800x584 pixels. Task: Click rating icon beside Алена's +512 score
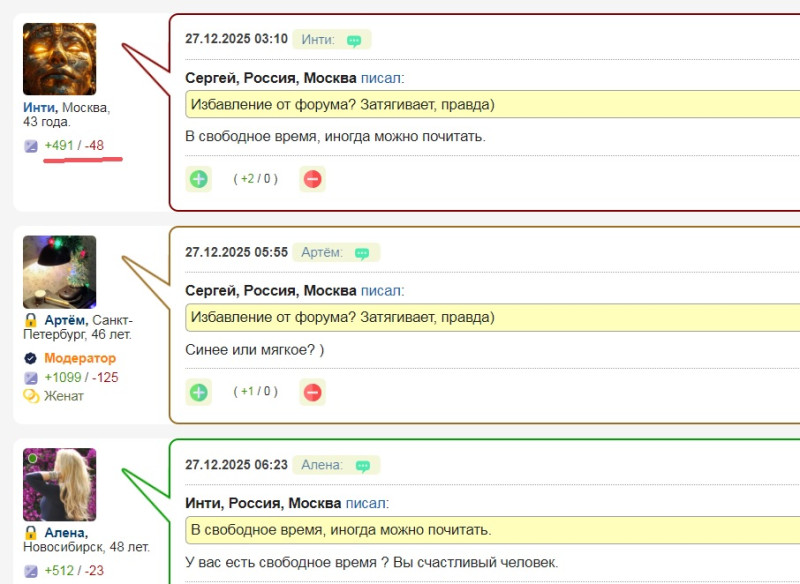click(x=31, y=571)
